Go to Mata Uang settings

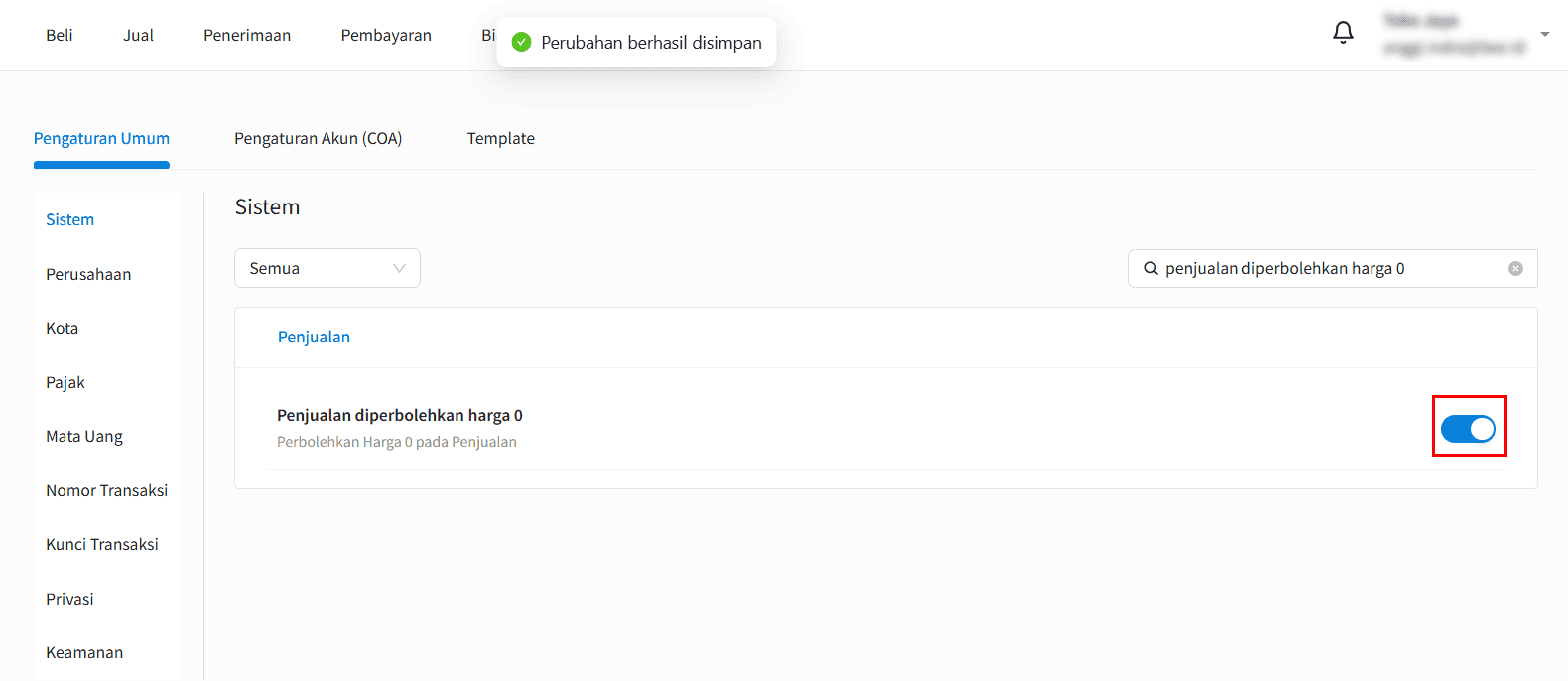coord(84,436)
